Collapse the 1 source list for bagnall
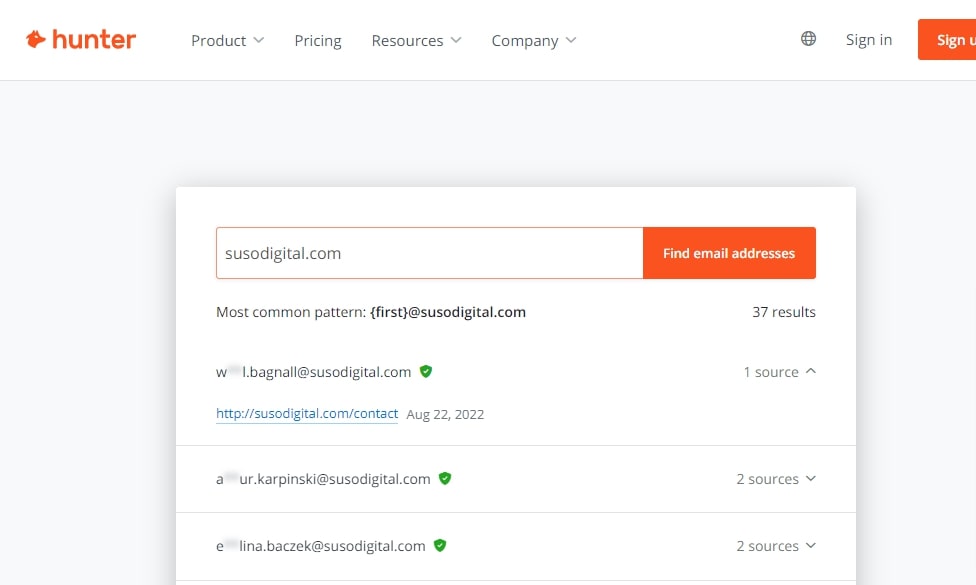 click(x=779, y=372)
